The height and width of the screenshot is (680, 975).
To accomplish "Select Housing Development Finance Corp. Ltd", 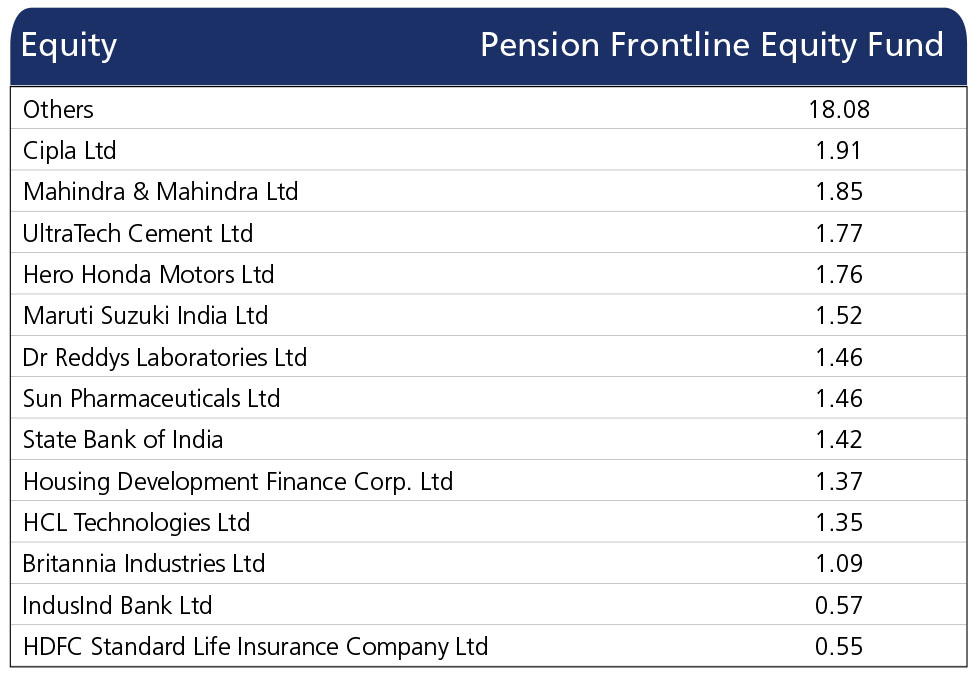I will [238, 482].
